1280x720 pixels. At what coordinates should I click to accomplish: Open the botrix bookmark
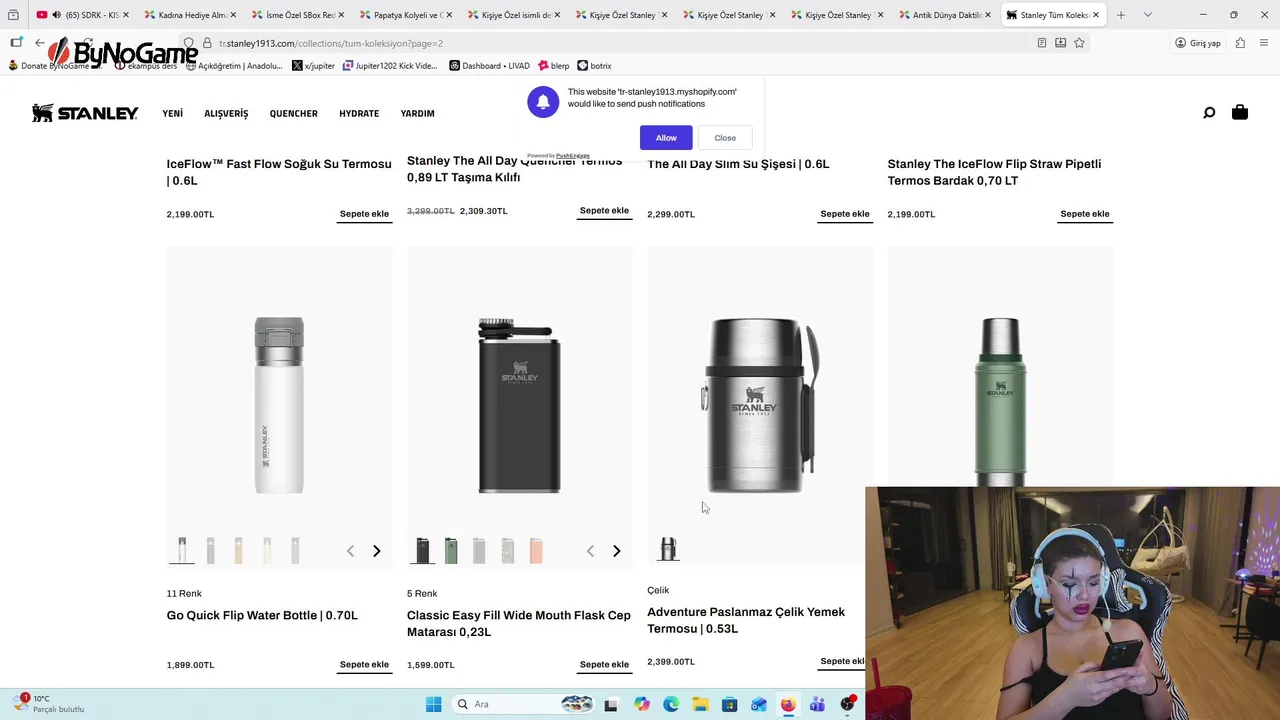point(594,66)
